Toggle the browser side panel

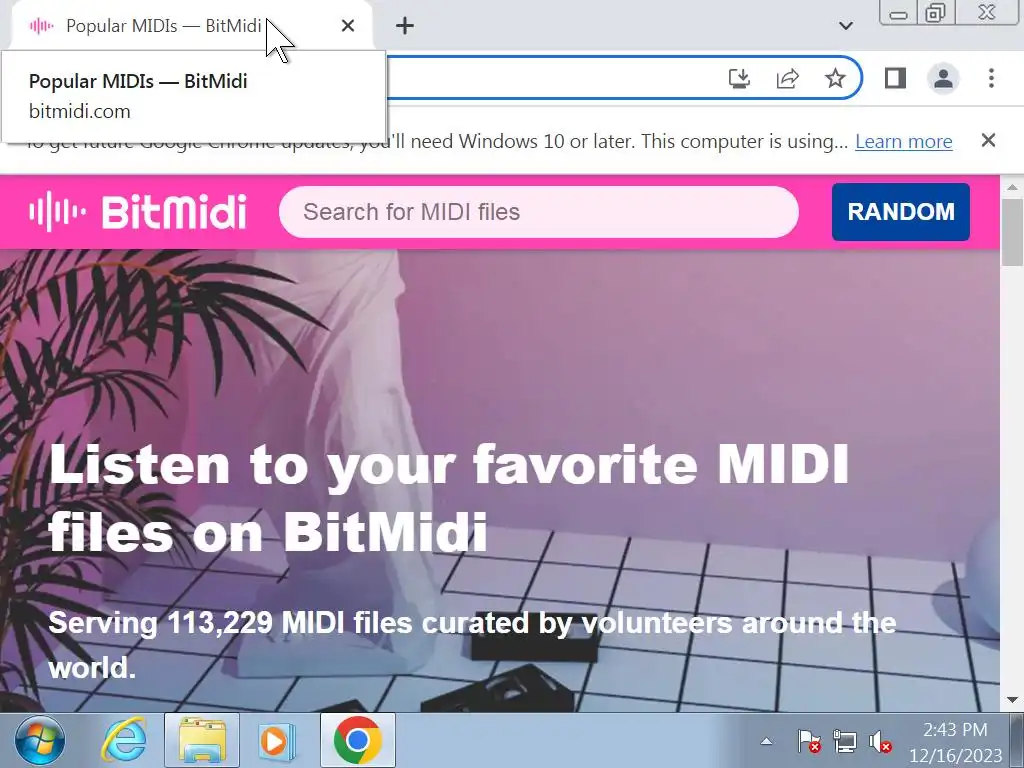(895, 78)
